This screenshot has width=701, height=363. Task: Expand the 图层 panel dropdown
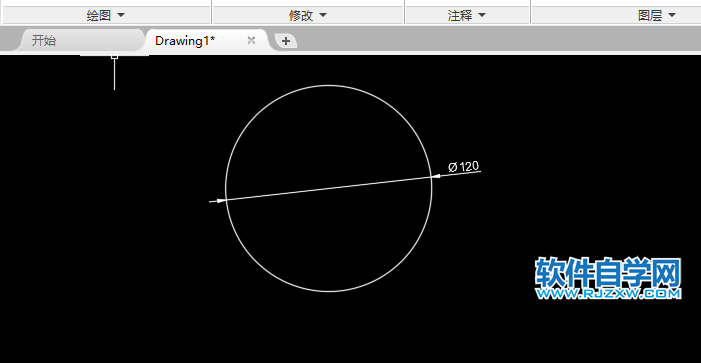tap(657, 16)
